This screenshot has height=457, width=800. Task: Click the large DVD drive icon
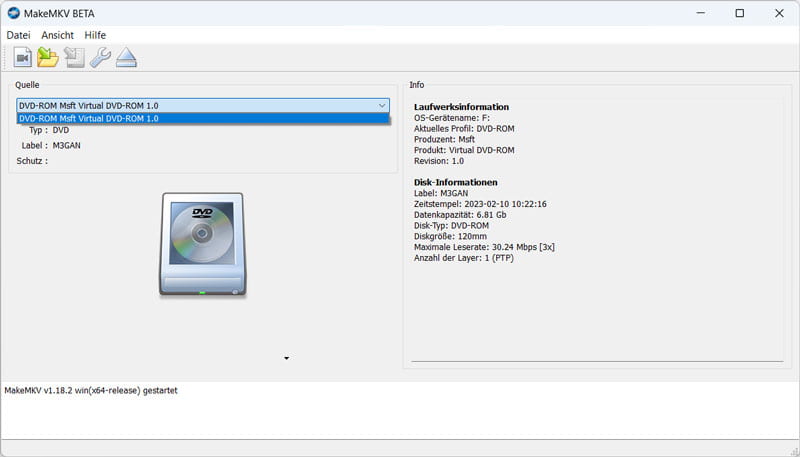(201, 243)
